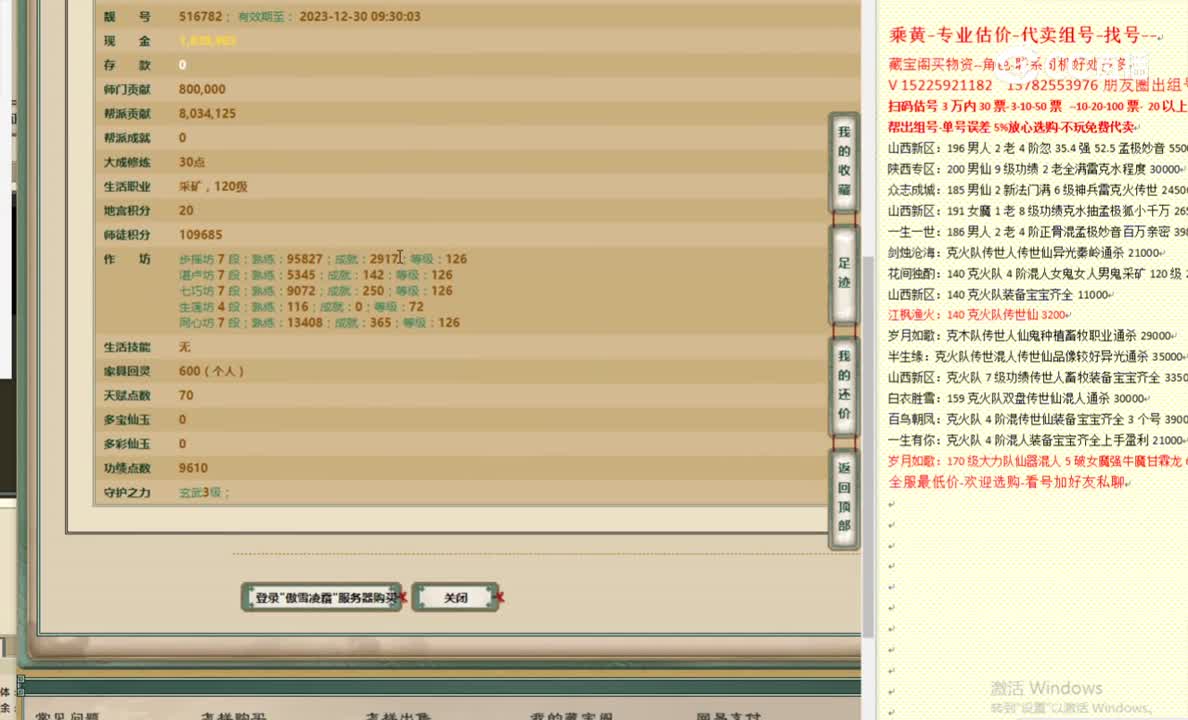
Task: Click the page vertical scrollbar thumb
Action: [x=868, y=447]
